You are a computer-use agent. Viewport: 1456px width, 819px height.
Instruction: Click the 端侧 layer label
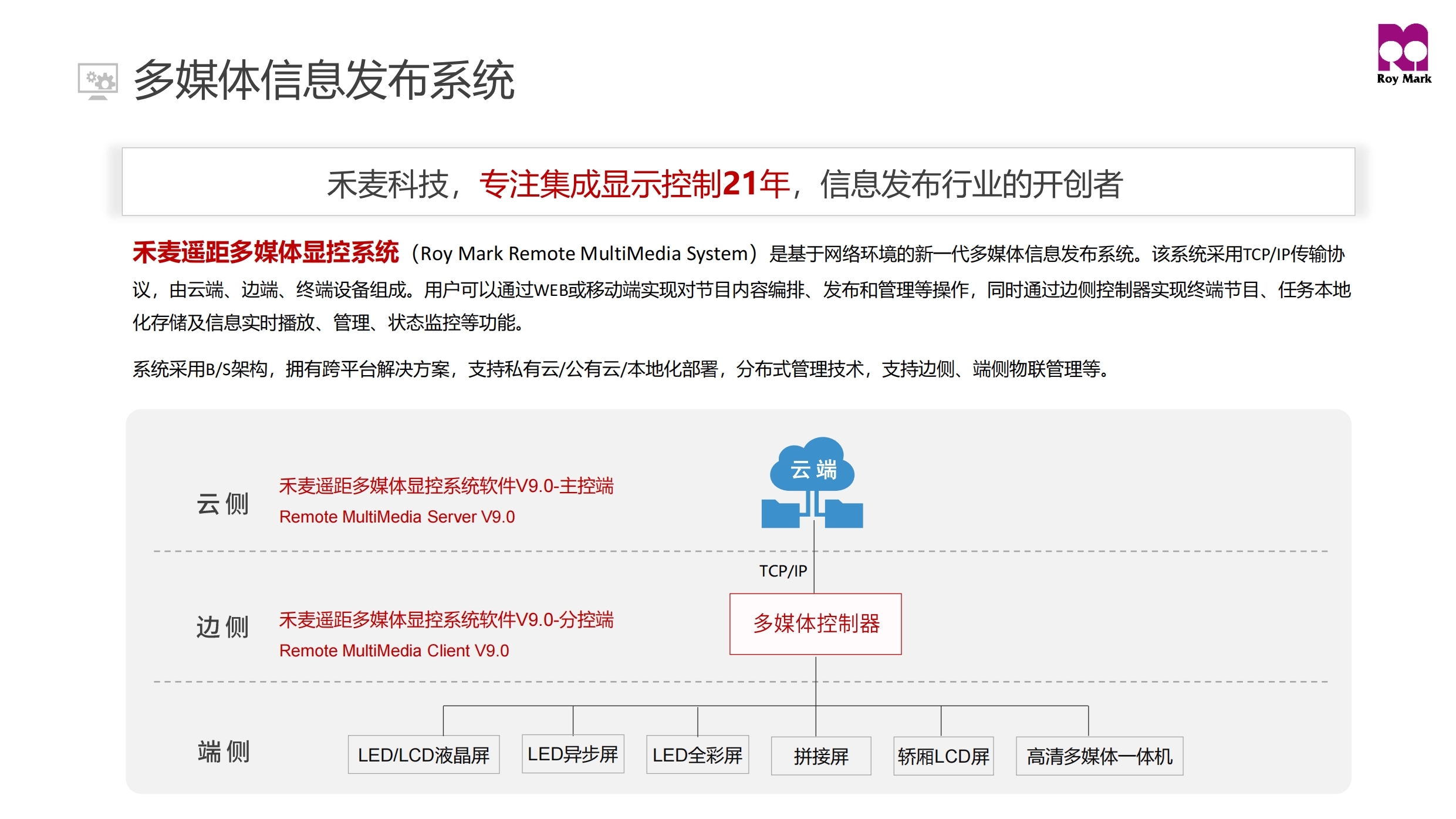tap(224, 751)
